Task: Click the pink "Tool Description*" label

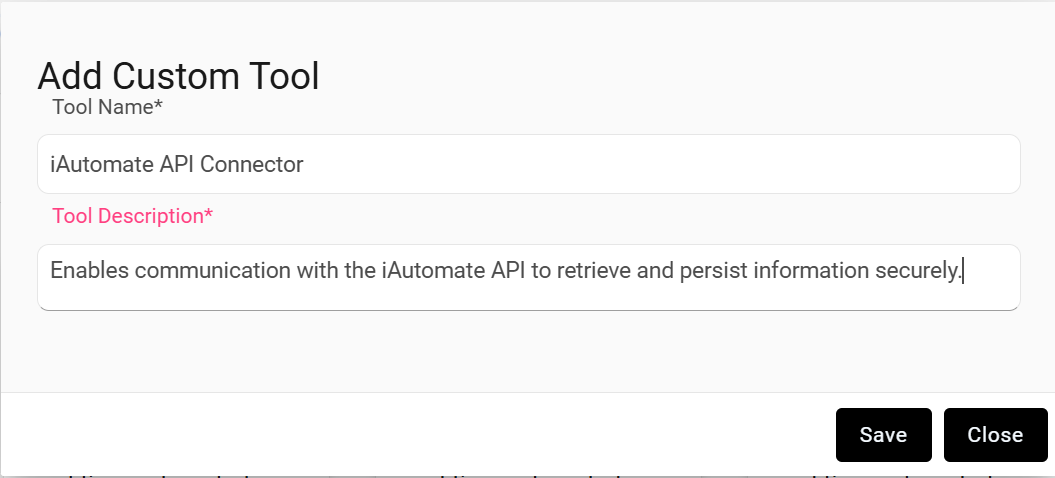Action: click(x=132, y=216)
